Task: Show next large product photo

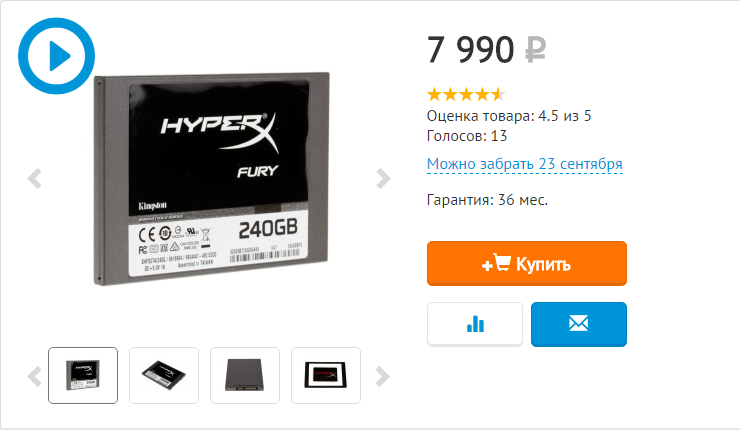Action: click(x=383, y=178)
